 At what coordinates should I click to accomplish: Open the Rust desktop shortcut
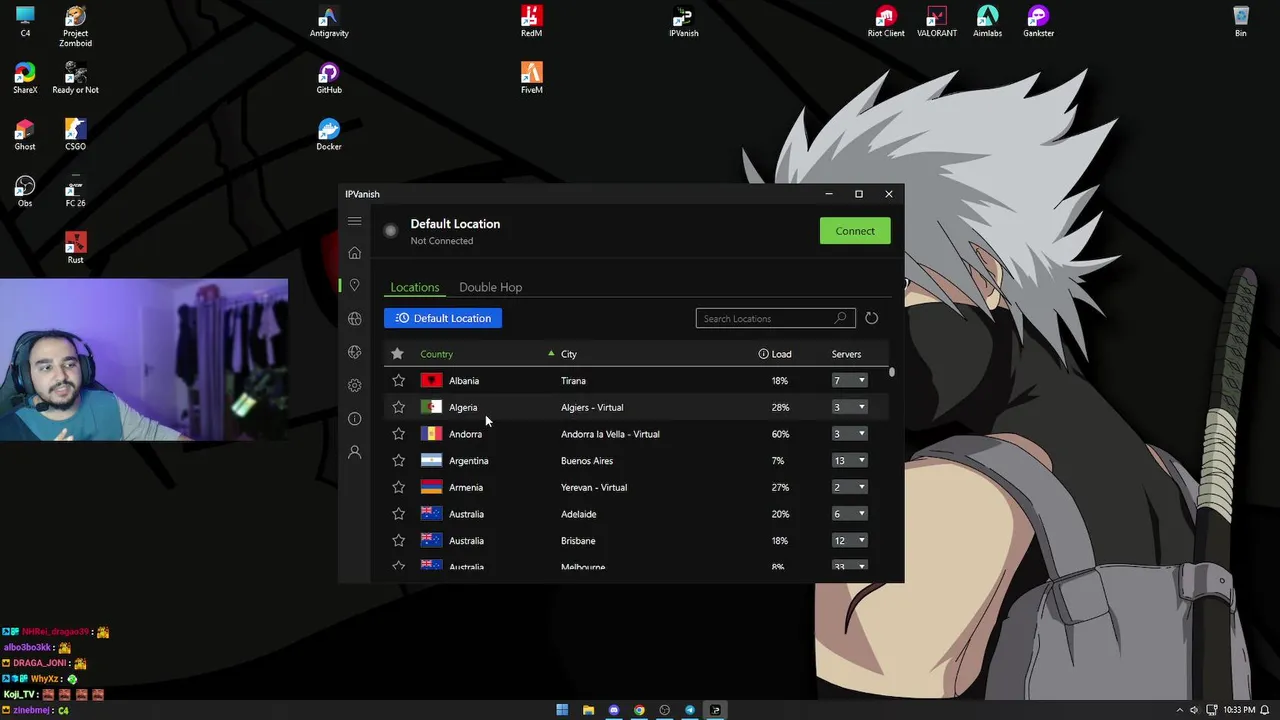point(76,248)
